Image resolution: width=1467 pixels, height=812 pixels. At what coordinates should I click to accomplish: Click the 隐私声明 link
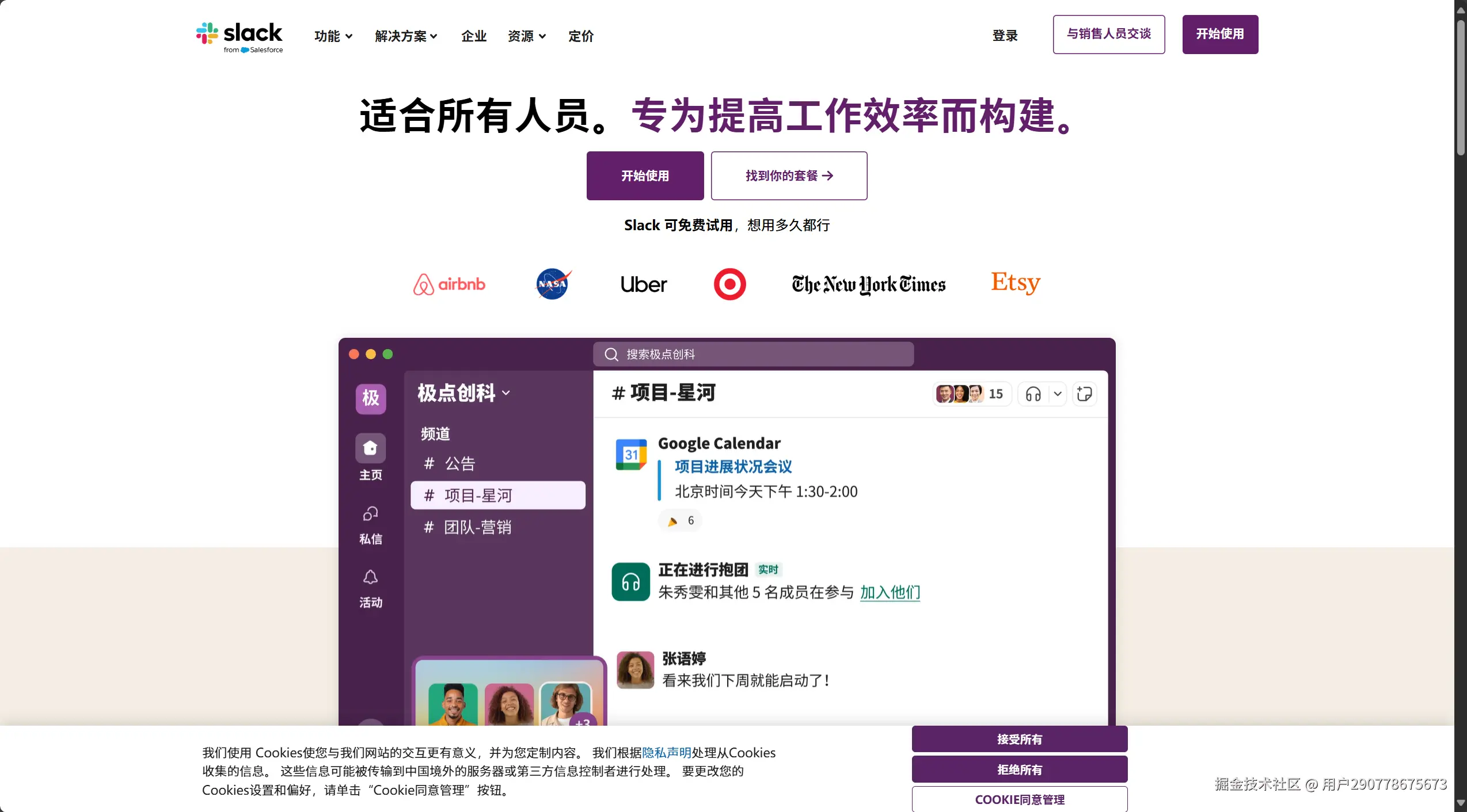[666, 753]
